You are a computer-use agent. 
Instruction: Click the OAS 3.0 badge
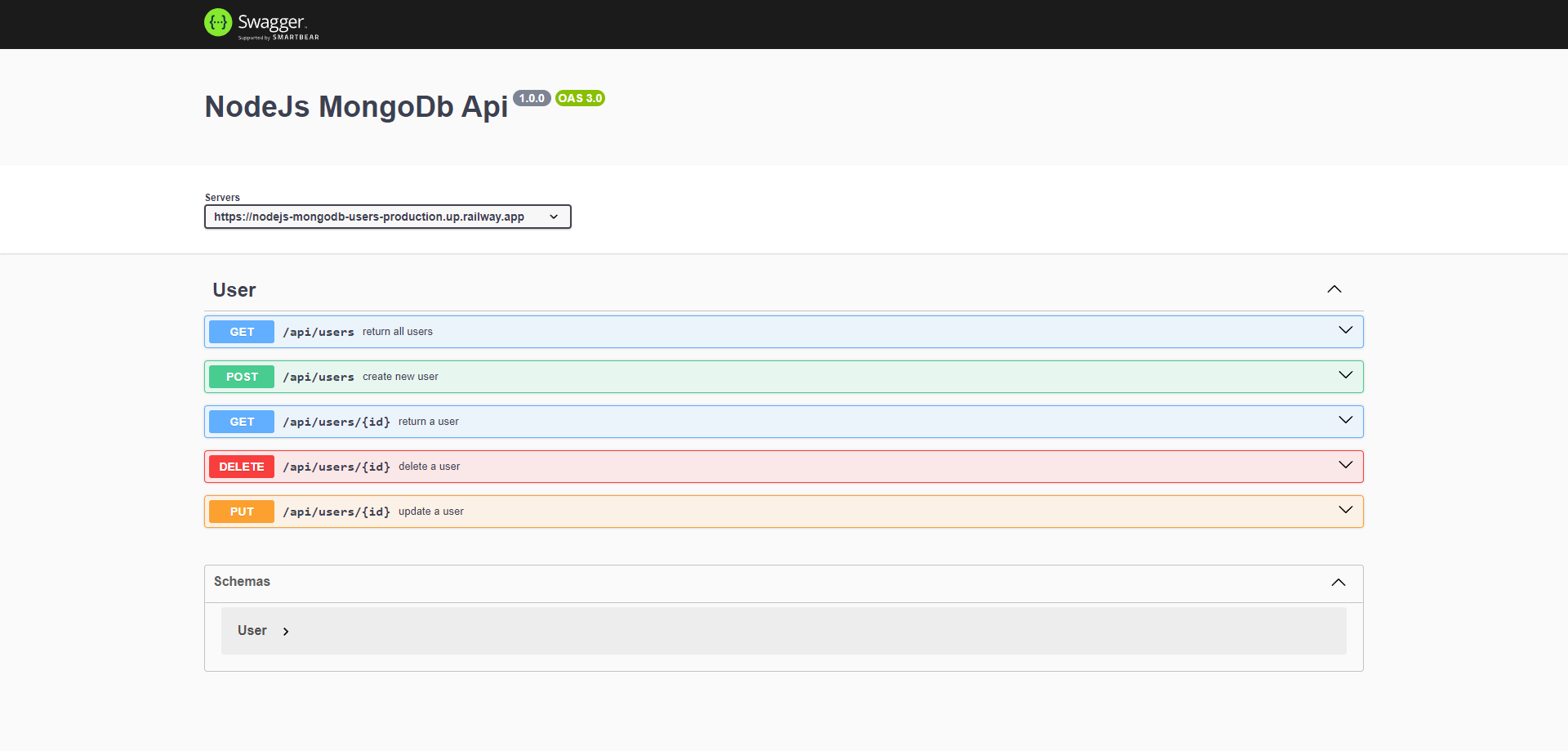coord(580,98)
